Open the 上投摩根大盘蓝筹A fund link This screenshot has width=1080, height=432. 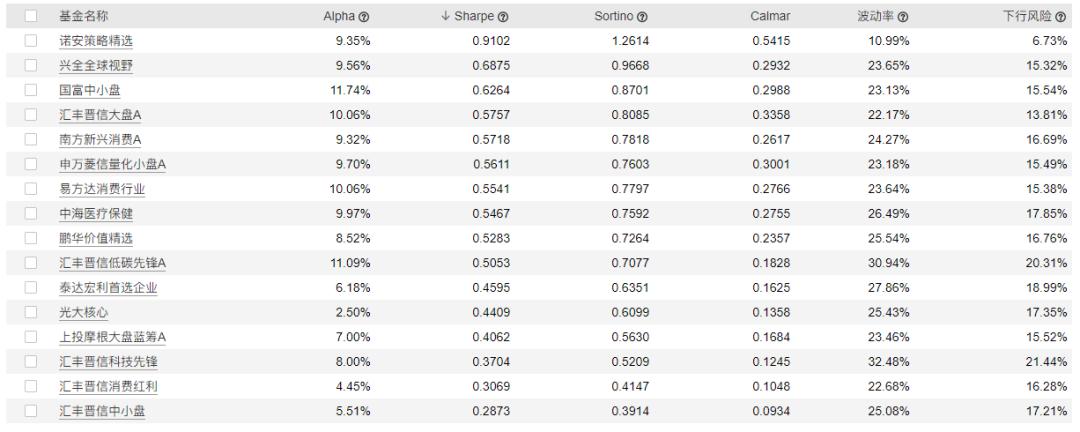(112, 338)
